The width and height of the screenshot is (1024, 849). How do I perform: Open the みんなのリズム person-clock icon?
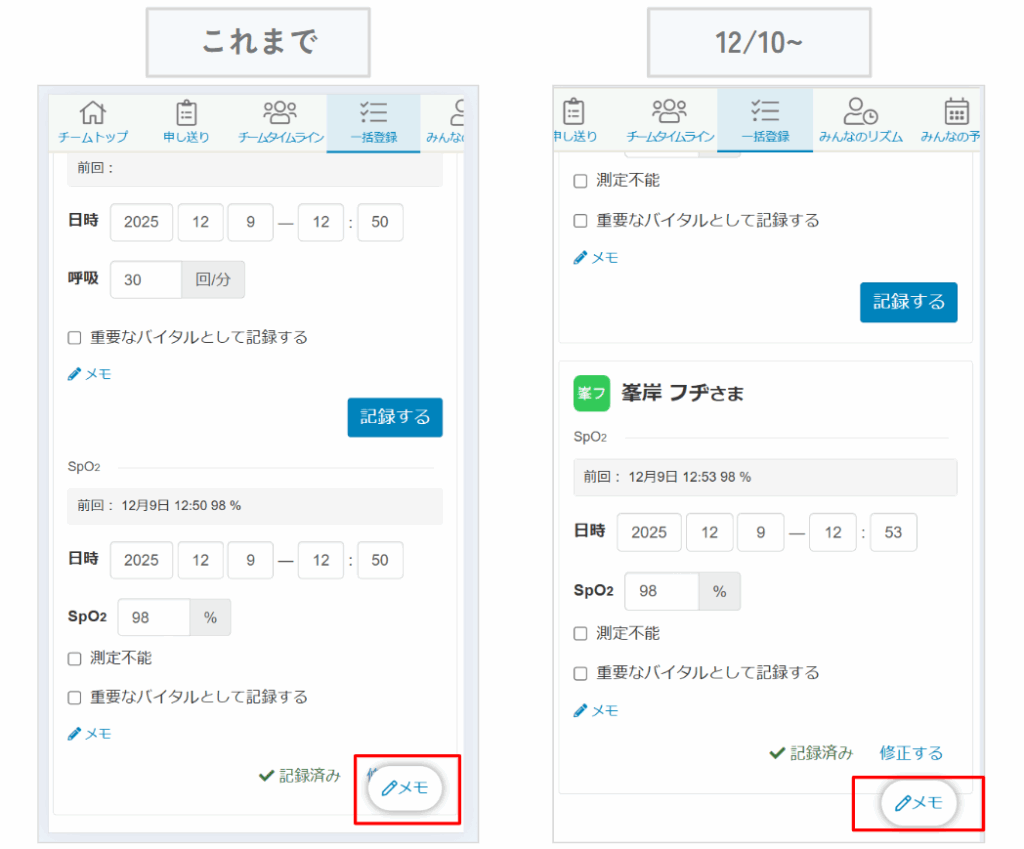860,111
